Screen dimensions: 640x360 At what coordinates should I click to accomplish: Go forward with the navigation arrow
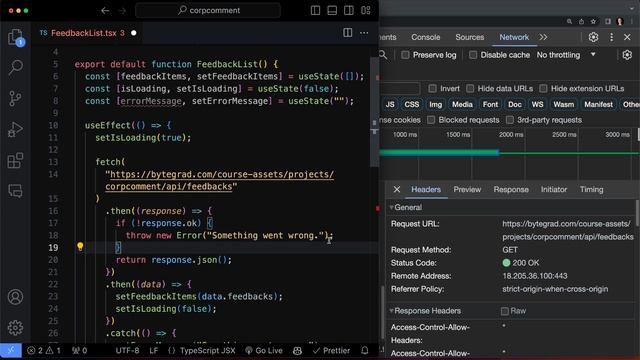[122, 11]
